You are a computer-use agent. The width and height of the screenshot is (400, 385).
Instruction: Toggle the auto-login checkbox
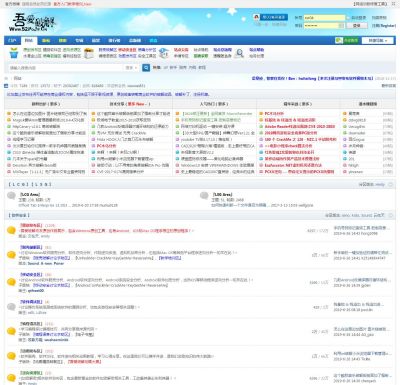348,18
